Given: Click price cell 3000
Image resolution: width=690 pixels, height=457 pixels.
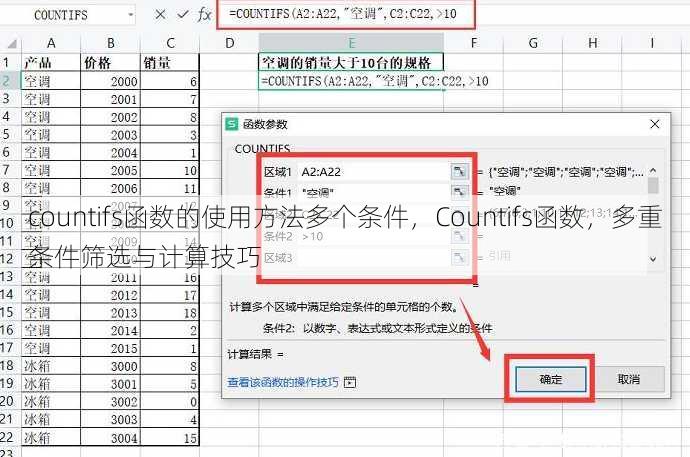Looking at the screenshot, I should pyautogui.click(x=110, y=366).
